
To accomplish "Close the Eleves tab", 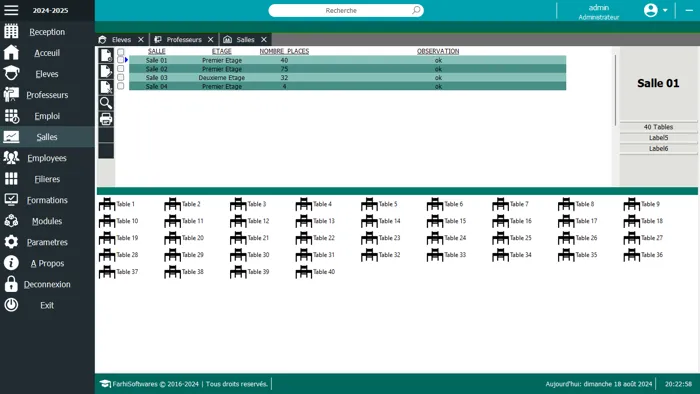I will point(141,40).
